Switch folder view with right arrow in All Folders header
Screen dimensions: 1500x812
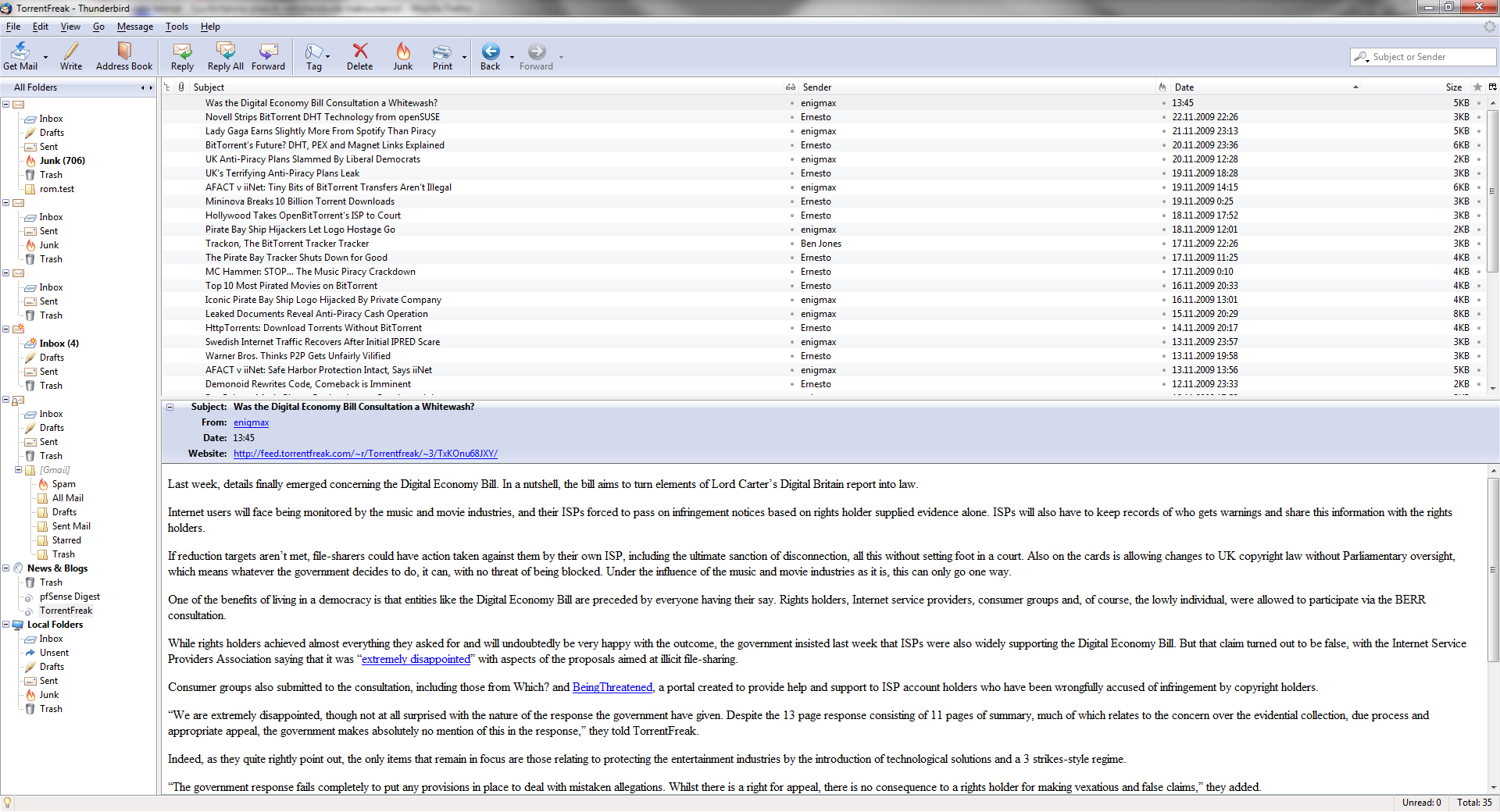click(151, 87)
